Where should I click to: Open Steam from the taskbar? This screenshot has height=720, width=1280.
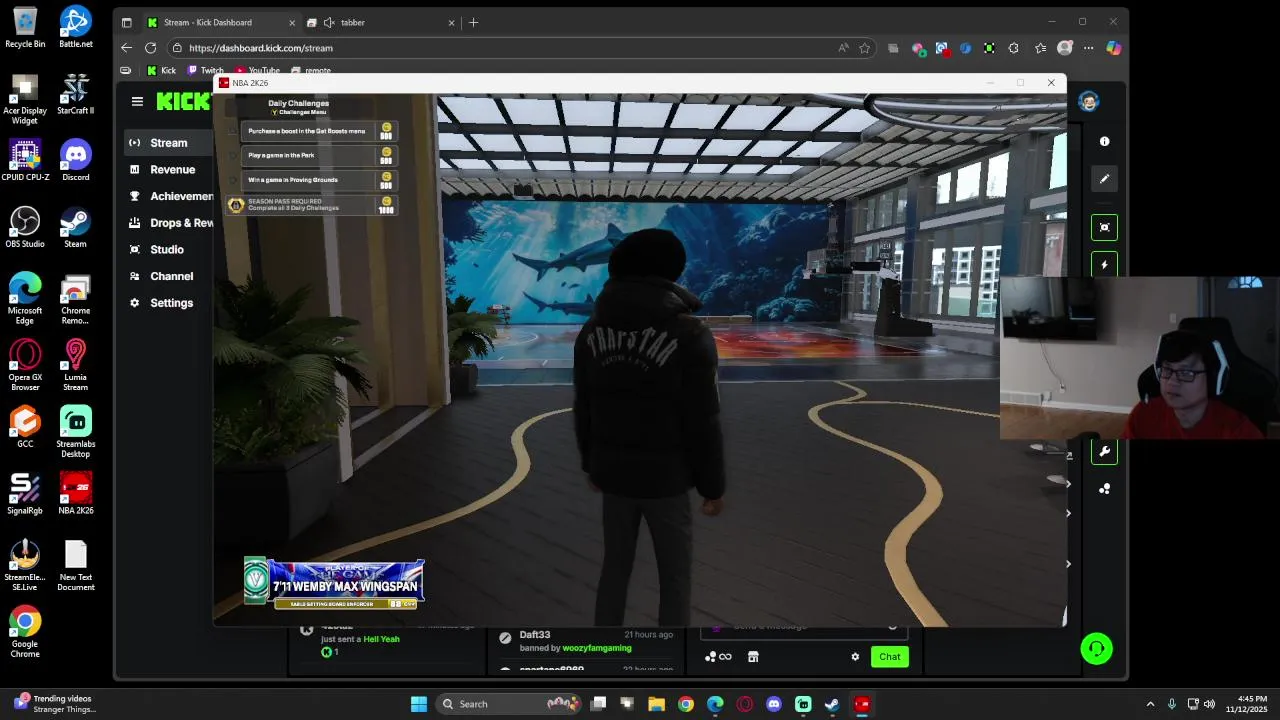point(832,704)
